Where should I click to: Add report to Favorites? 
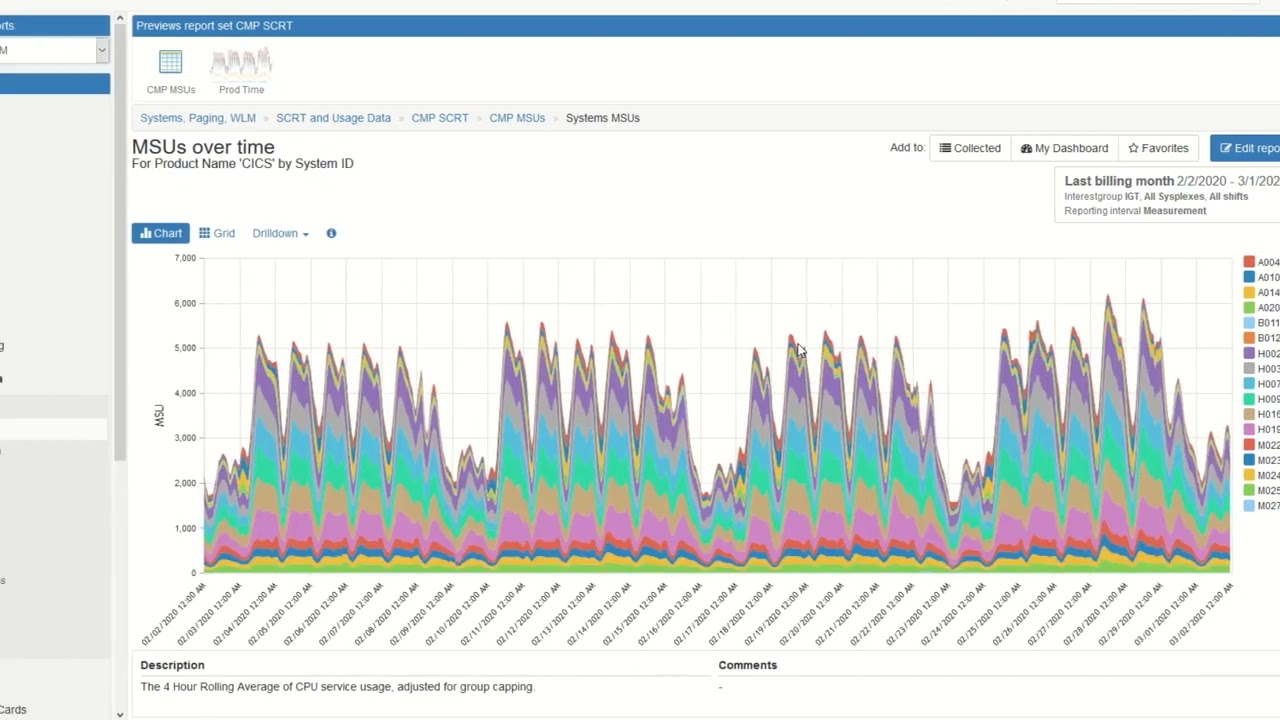tap(1158, 148)
